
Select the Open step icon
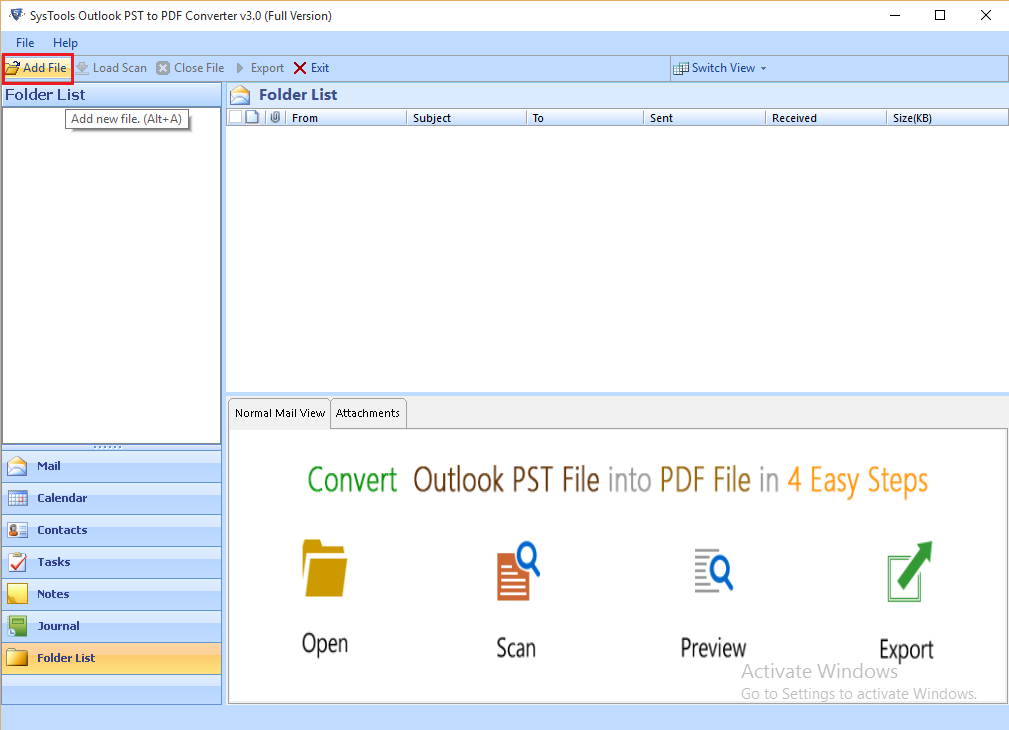pyautogui.click(x=324, y=569)
